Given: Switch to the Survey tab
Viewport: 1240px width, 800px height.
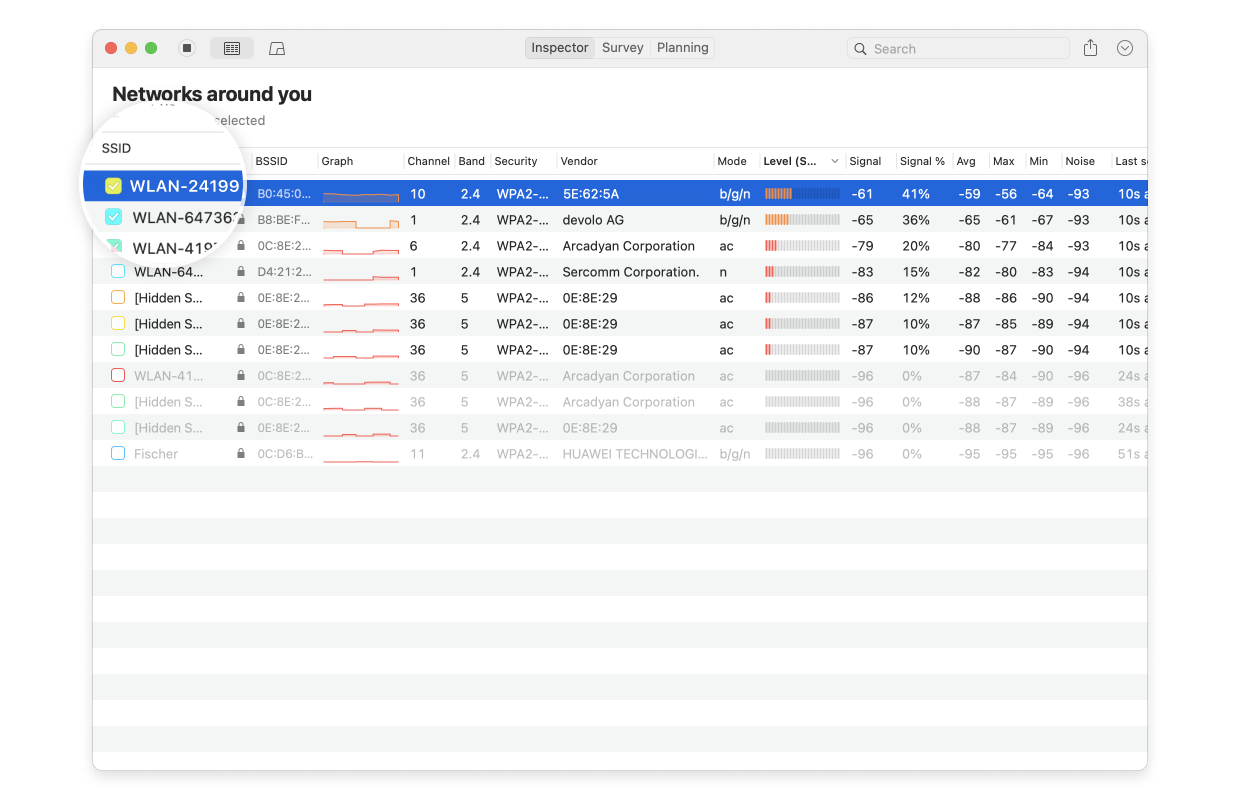Looking at the screenshot, I should pyautogui.click(x=622, y=47).
